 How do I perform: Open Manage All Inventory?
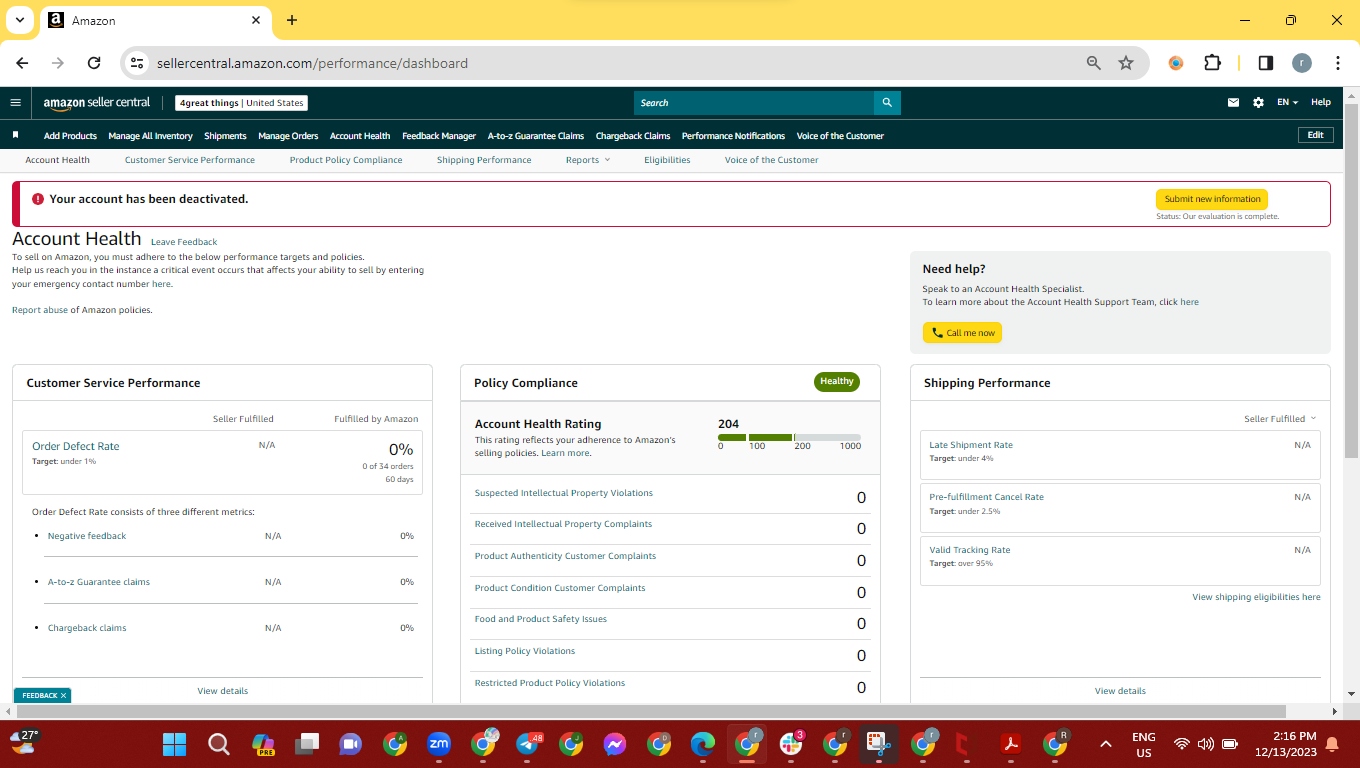tap(150, 136)
